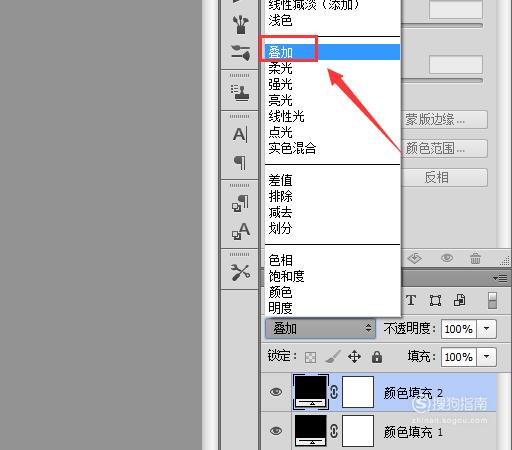Hide the 颜色填充 2 layer
The height and width of the screenshot is (450, 512).
(276, 392)
